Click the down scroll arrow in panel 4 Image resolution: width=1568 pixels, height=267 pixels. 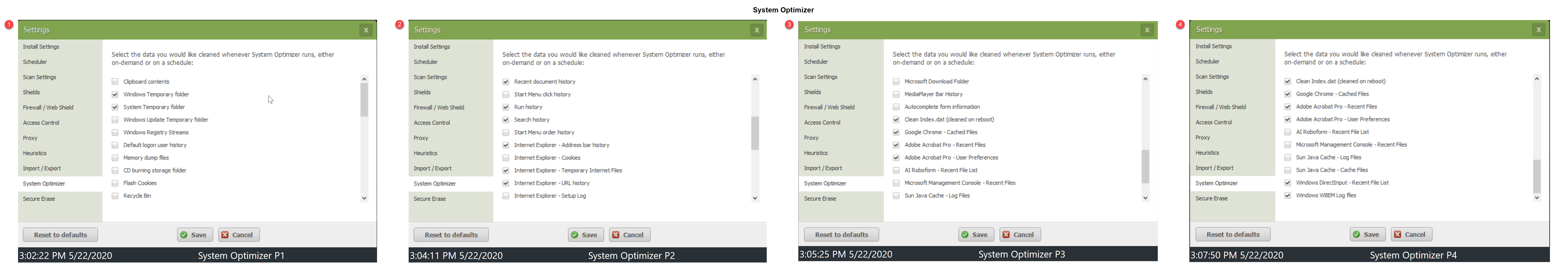coord(1536,197)
